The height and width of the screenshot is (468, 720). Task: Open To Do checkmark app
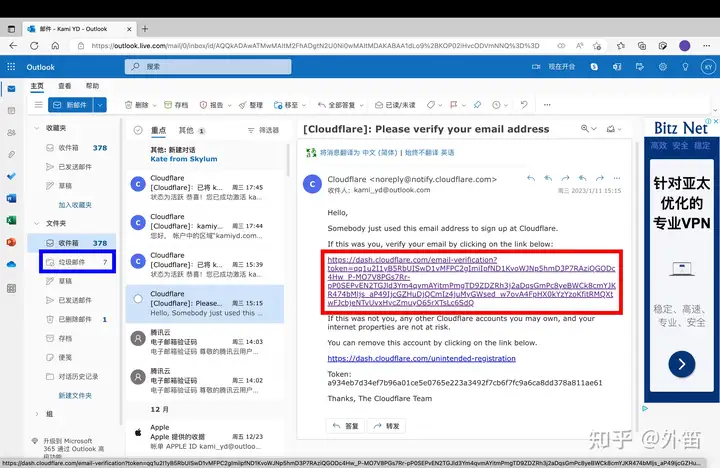tap(11, 176)
